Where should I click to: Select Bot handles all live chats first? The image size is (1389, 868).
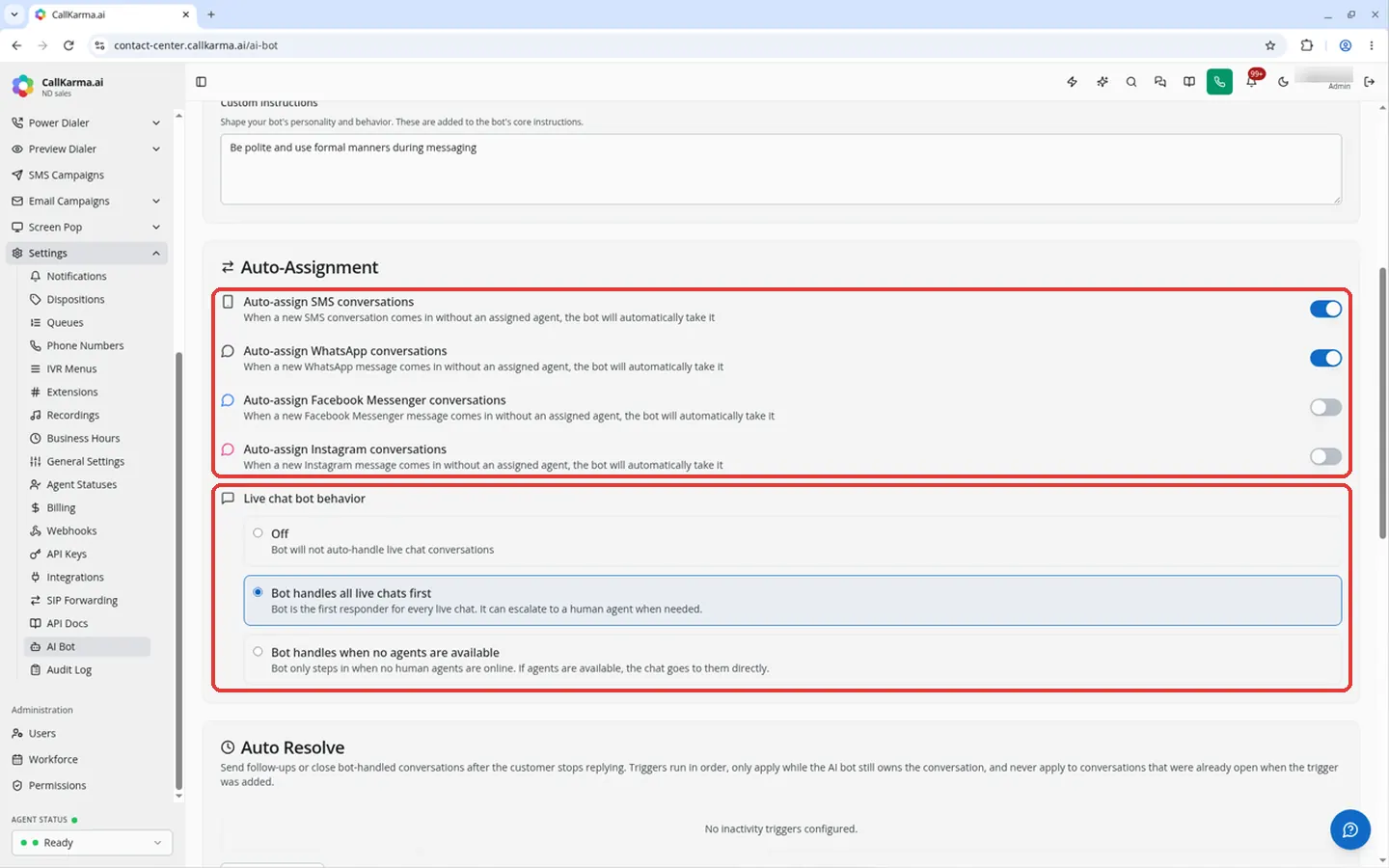[258, 592]
